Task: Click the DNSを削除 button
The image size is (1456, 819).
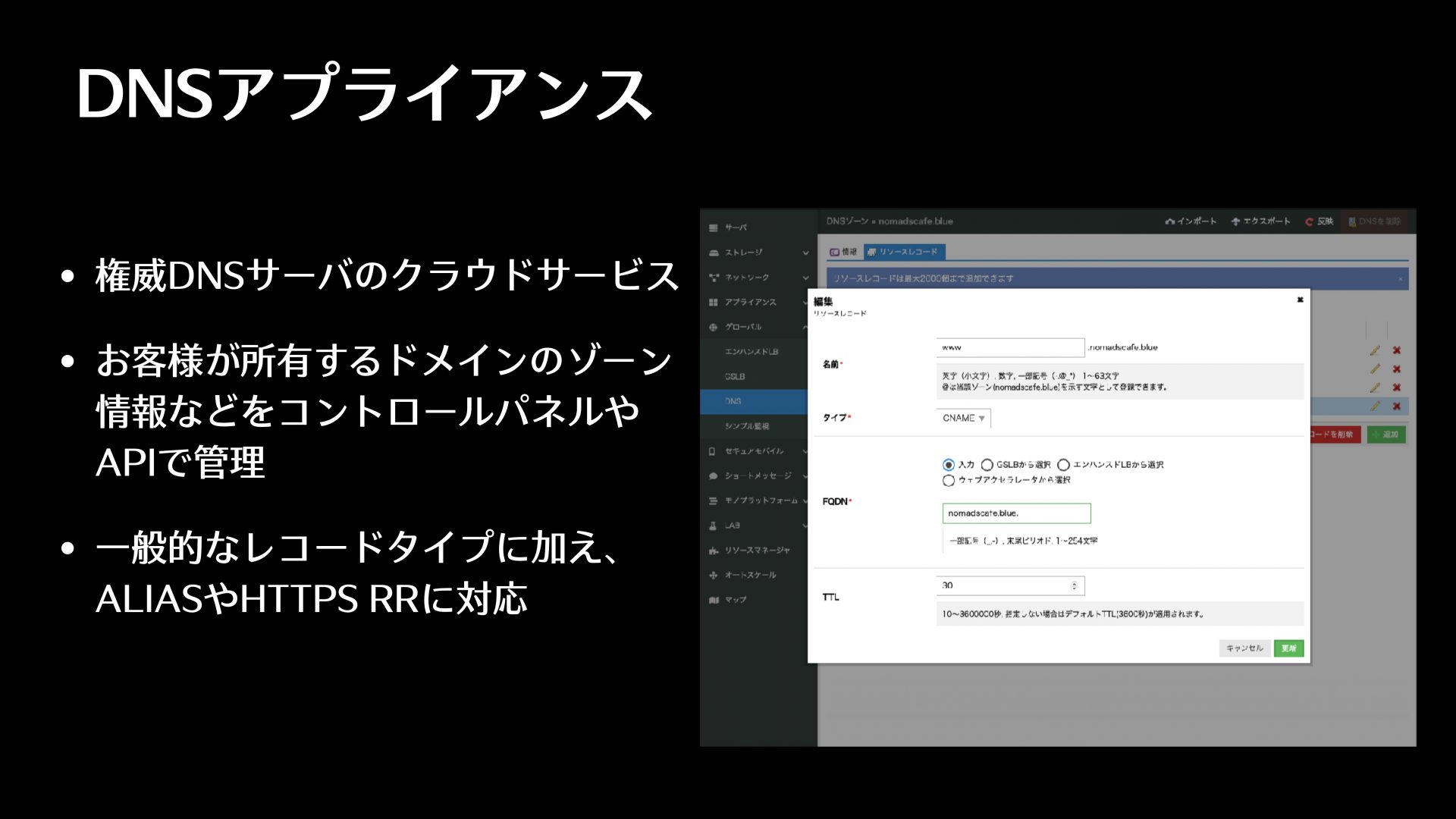Action: pyautogui.click(x=1374, y=221)
